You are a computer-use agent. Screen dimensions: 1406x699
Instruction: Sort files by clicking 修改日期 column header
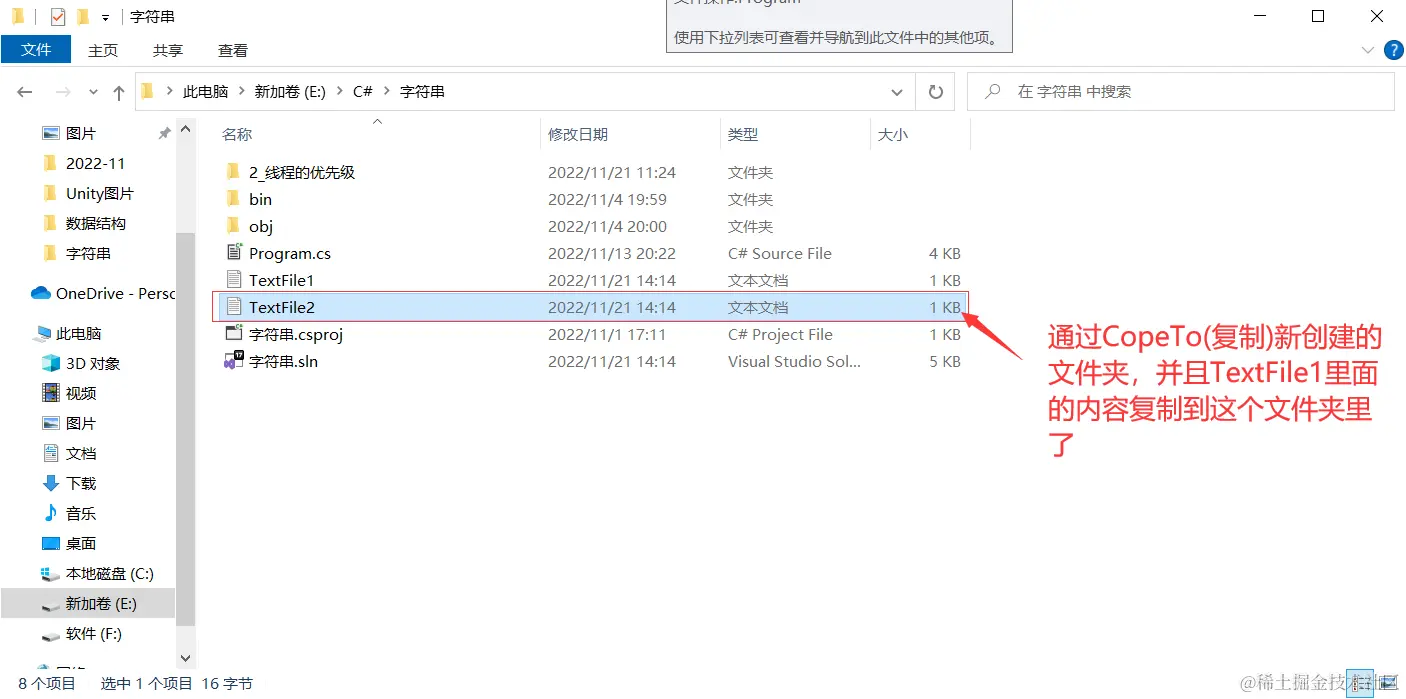tap(580, 133)
